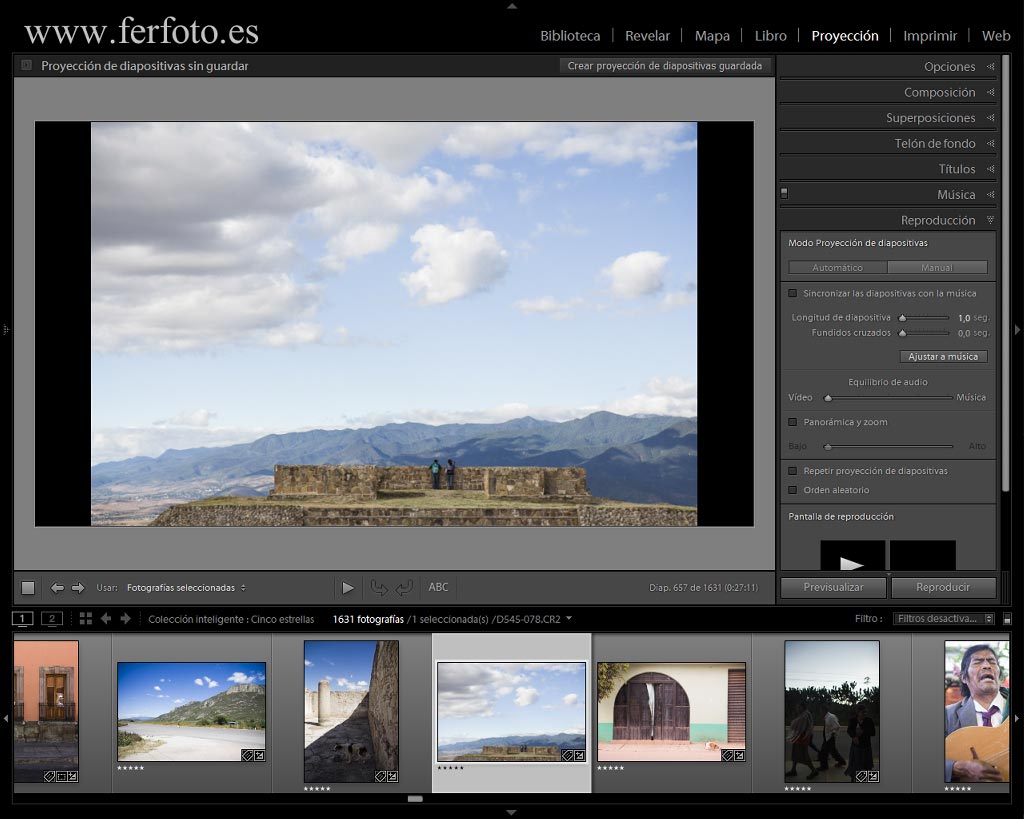The width and height of the screenshot is (1024, 819).
Task: Click Crear proyección de diapositivas guardada
Action: click(665, 65)
